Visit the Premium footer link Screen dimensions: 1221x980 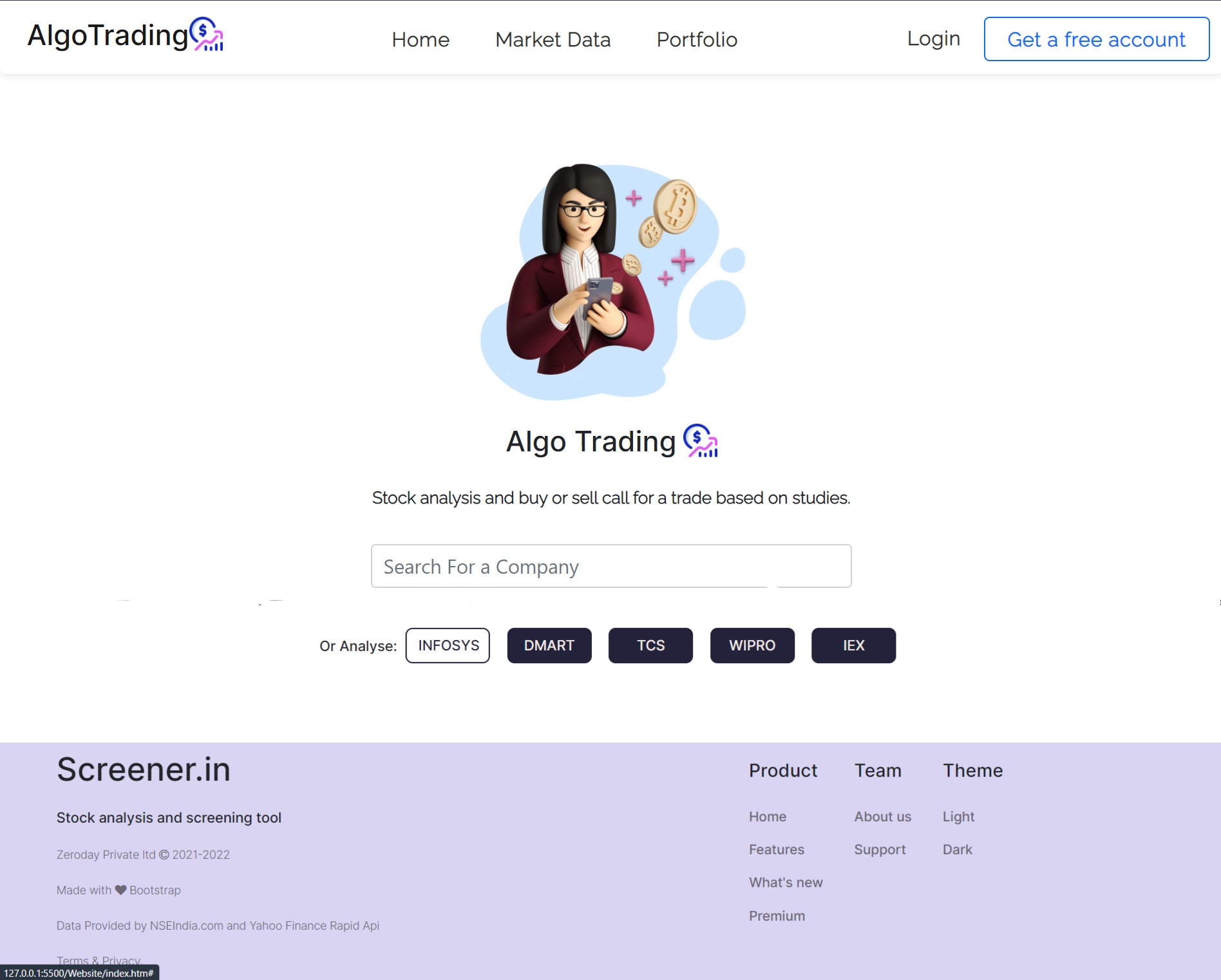coord(777,916)
